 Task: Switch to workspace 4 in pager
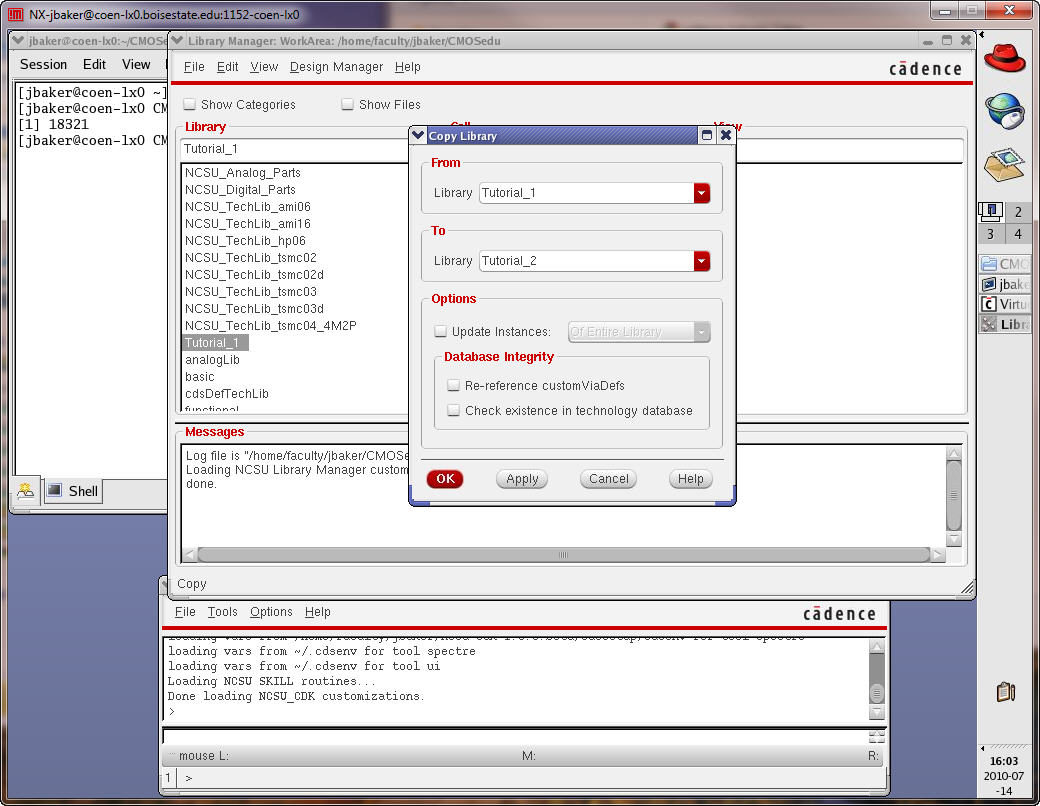coord(1018,234)
